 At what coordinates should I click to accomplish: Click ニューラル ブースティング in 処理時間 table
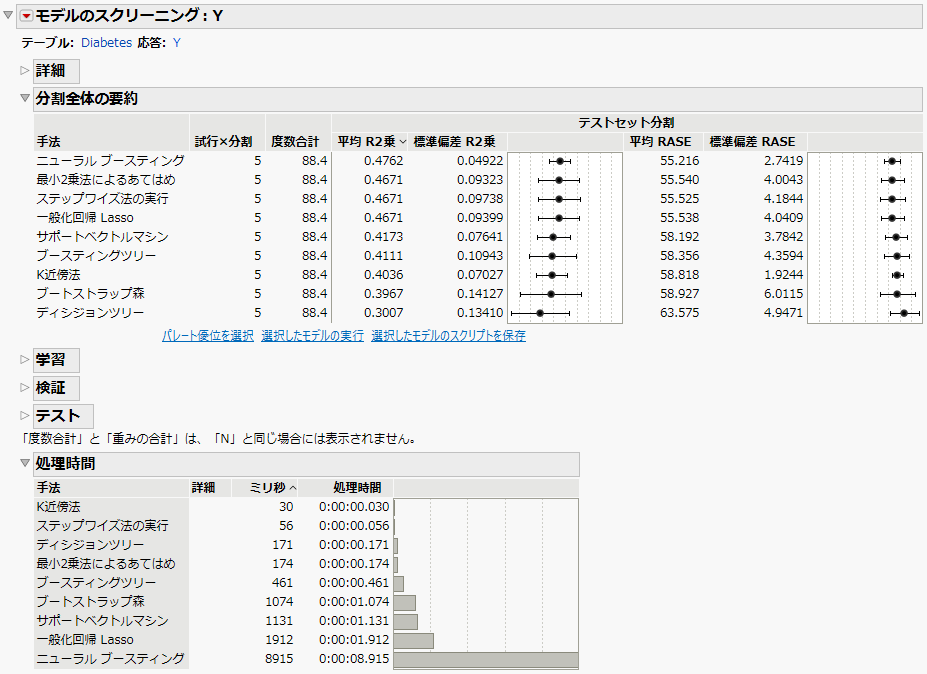tap(111, 658)
